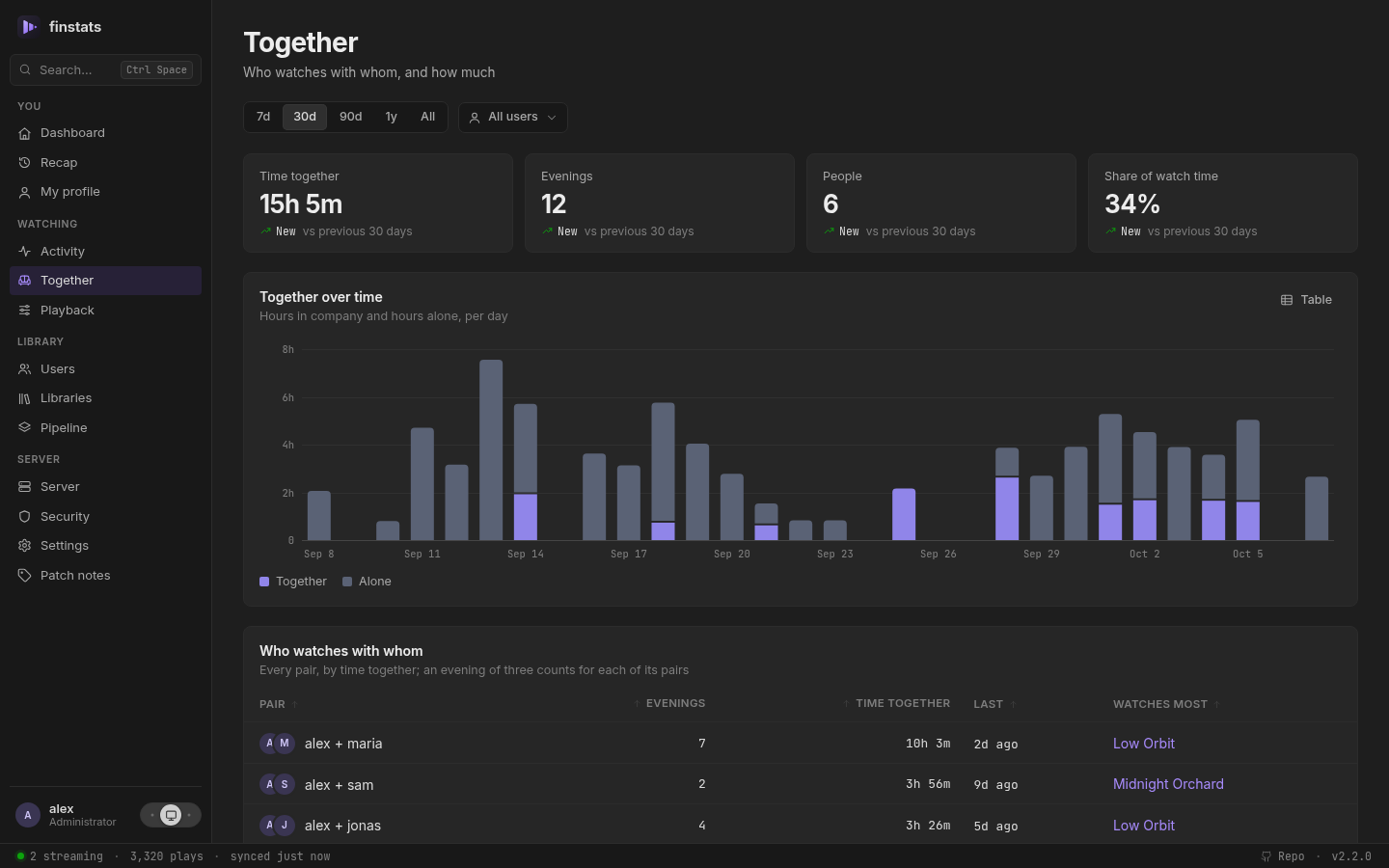This screenshot has height=868, width=1389.
Task: Open Libraries via the books icon
Action: [x=25, y=398]
